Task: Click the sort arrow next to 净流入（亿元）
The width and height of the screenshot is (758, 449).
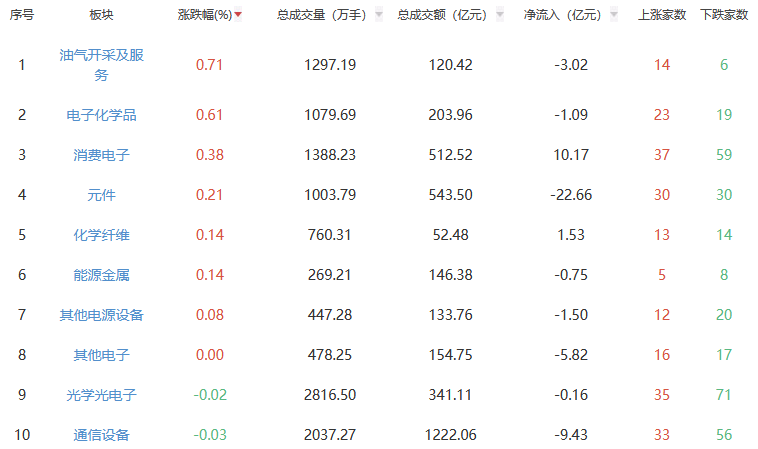Action: tap(615, 16)
